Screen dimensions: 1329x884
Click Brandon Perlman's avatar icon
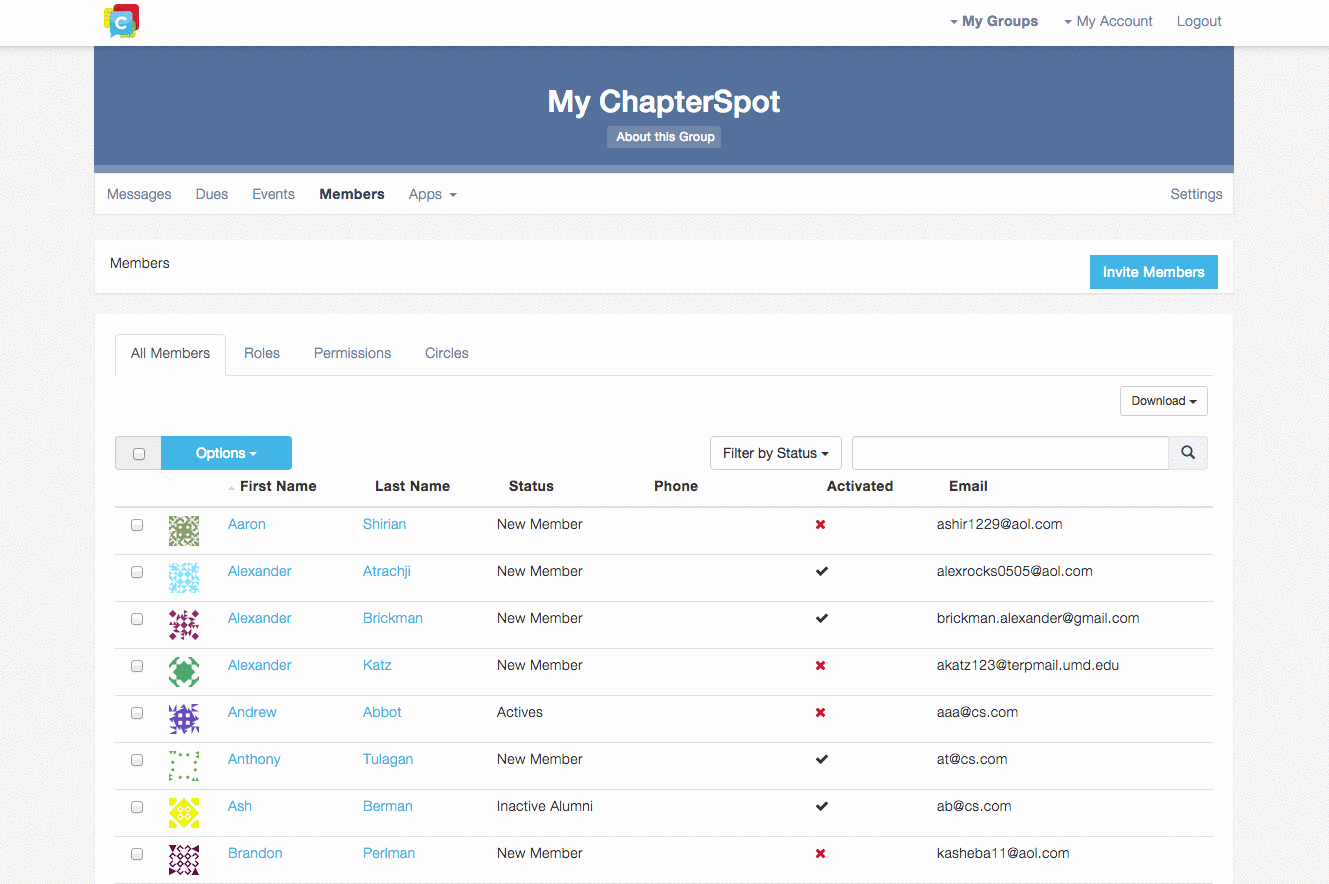click(x=184, y=860)
